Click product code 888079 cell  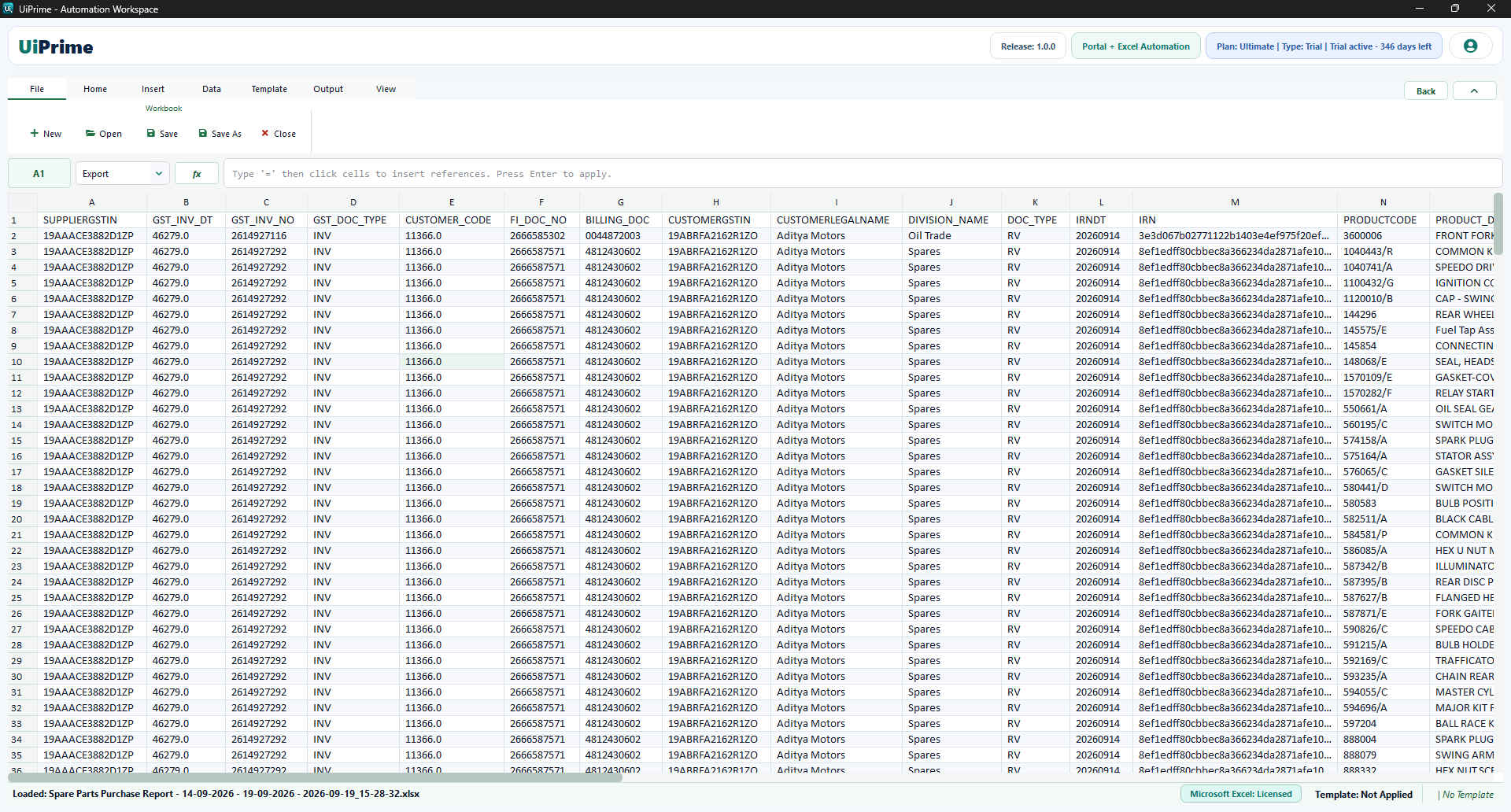1383,755
